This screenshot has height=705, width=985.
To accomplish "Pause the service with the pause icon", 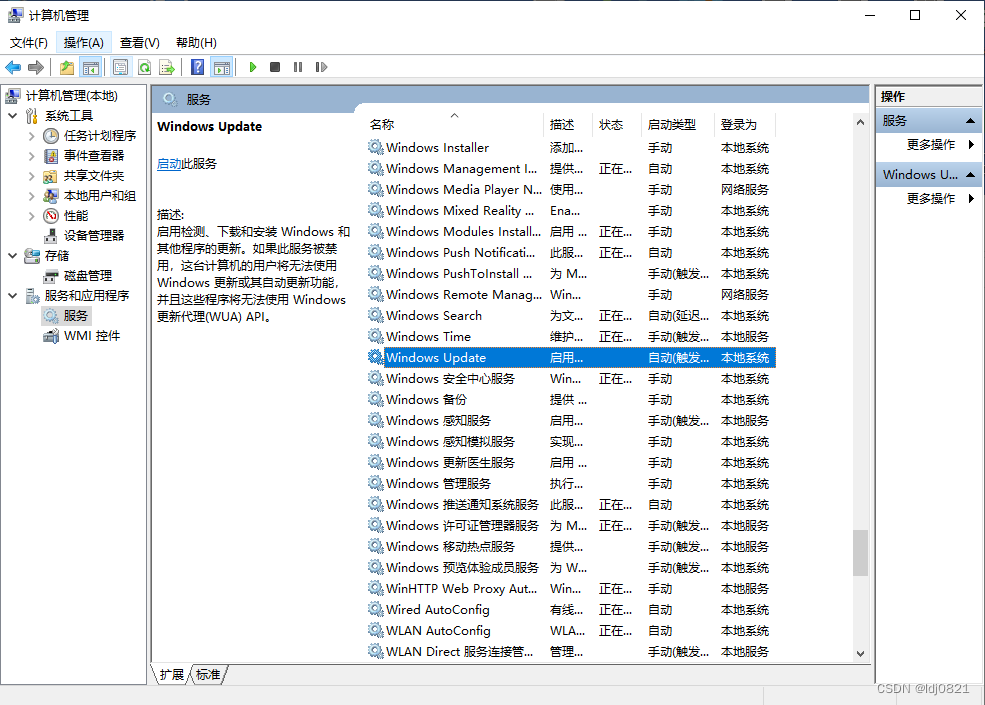I will point(298,67).
